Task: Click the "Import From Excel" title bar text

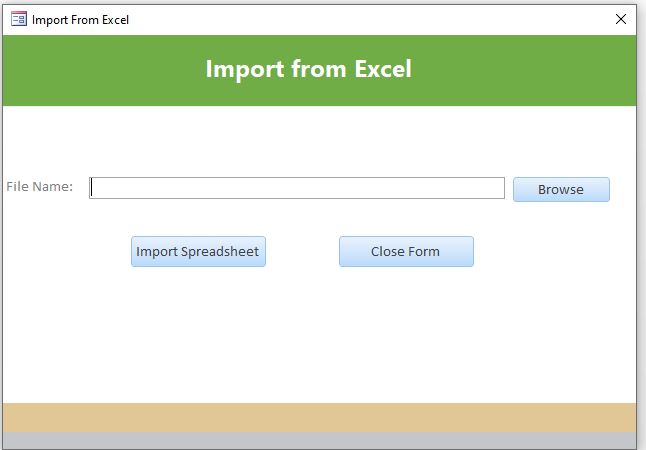Action: pyautogui.click(x=80, y=19)
